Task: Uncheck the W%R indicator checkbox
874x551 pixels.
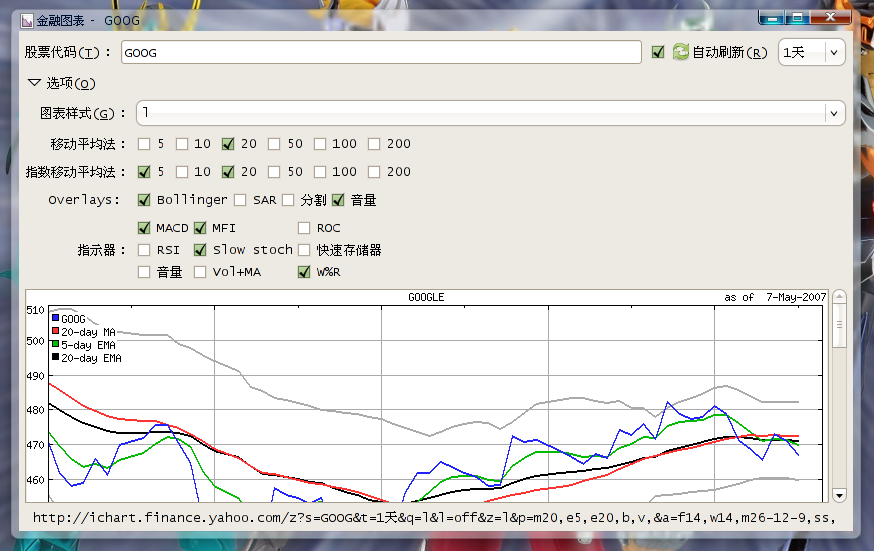Action: [304, 272]
